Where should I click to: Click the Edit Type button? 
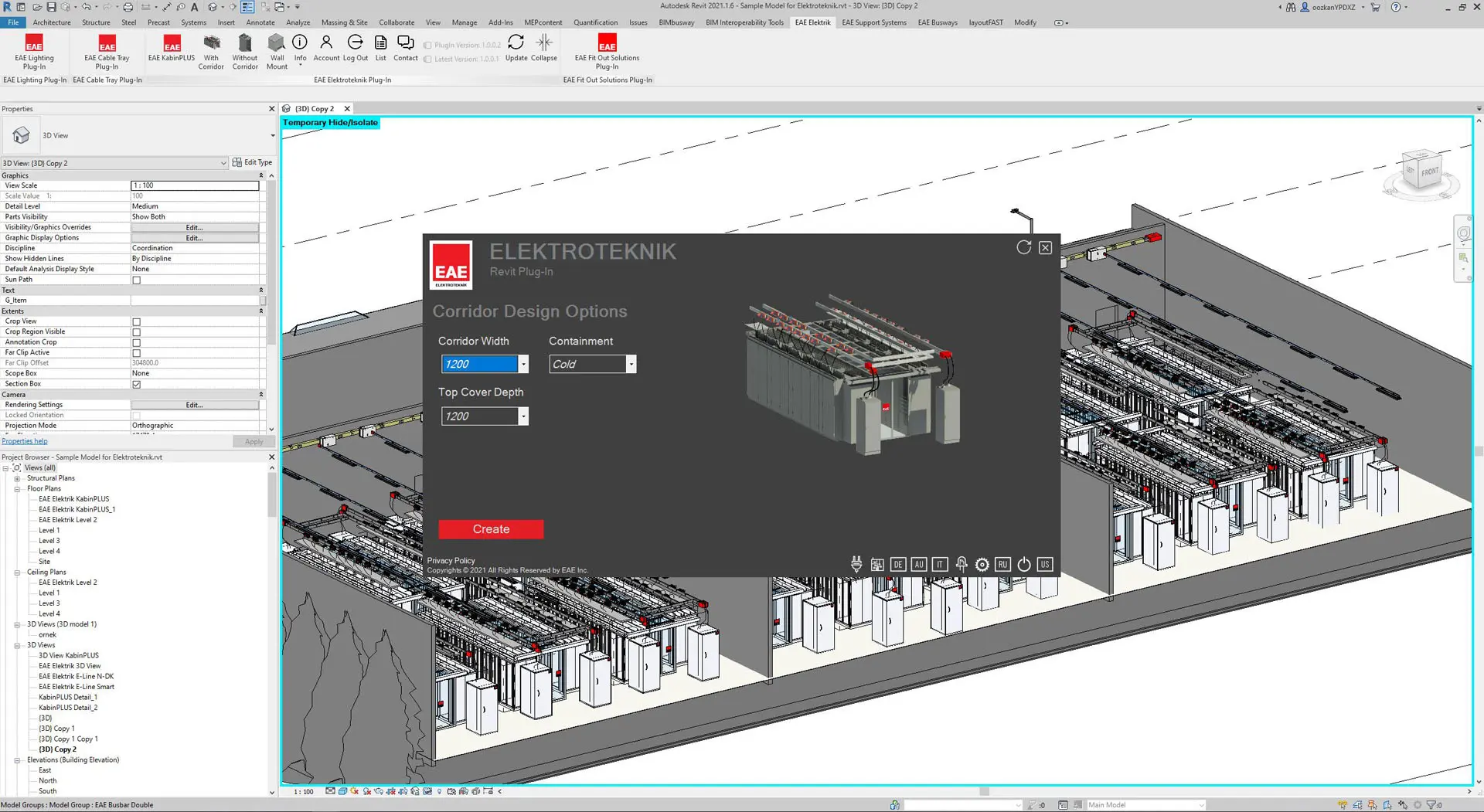pos(252,162)
